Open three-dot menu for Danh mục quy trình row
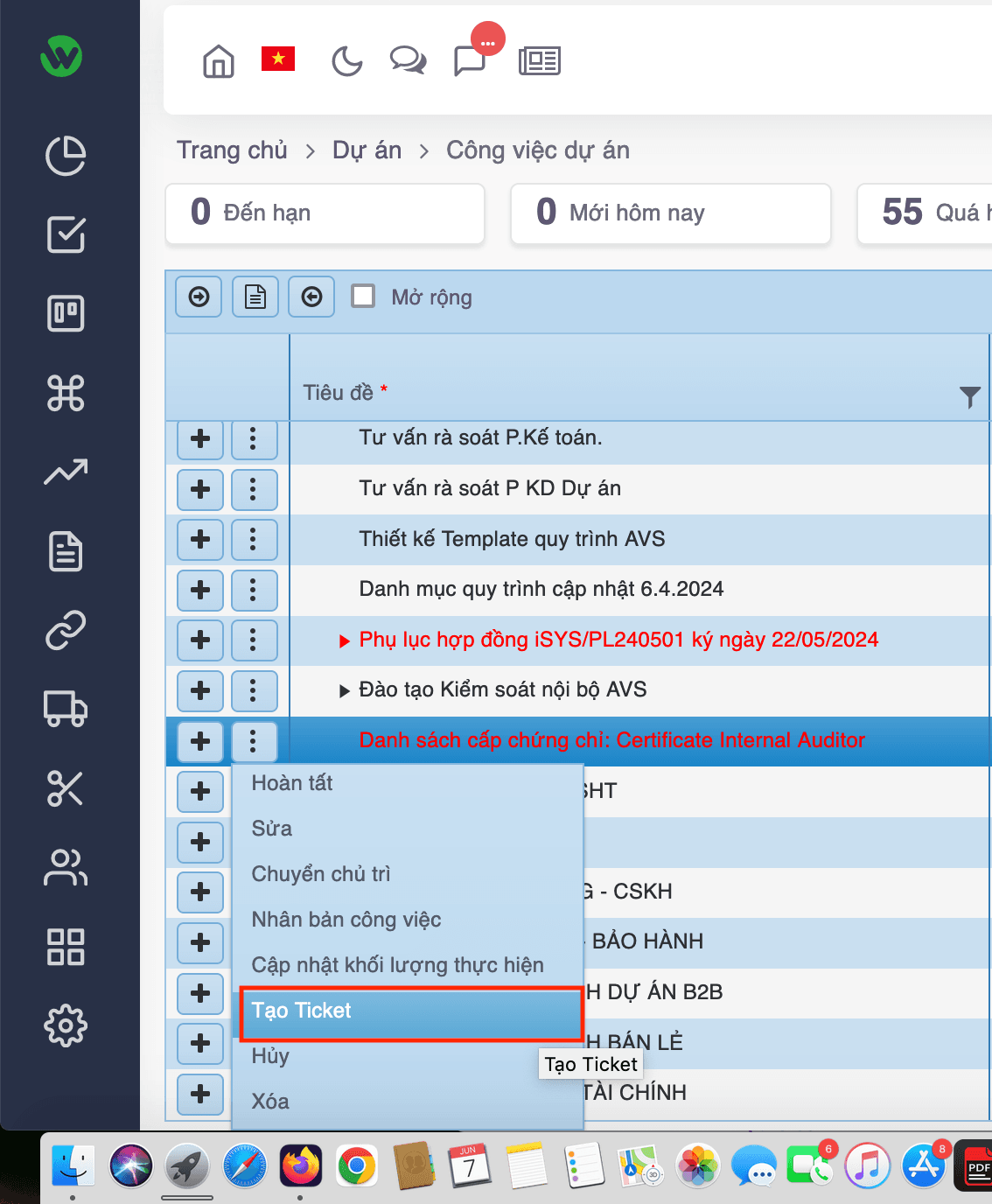The image size is (992, 1204). (254, 590)
